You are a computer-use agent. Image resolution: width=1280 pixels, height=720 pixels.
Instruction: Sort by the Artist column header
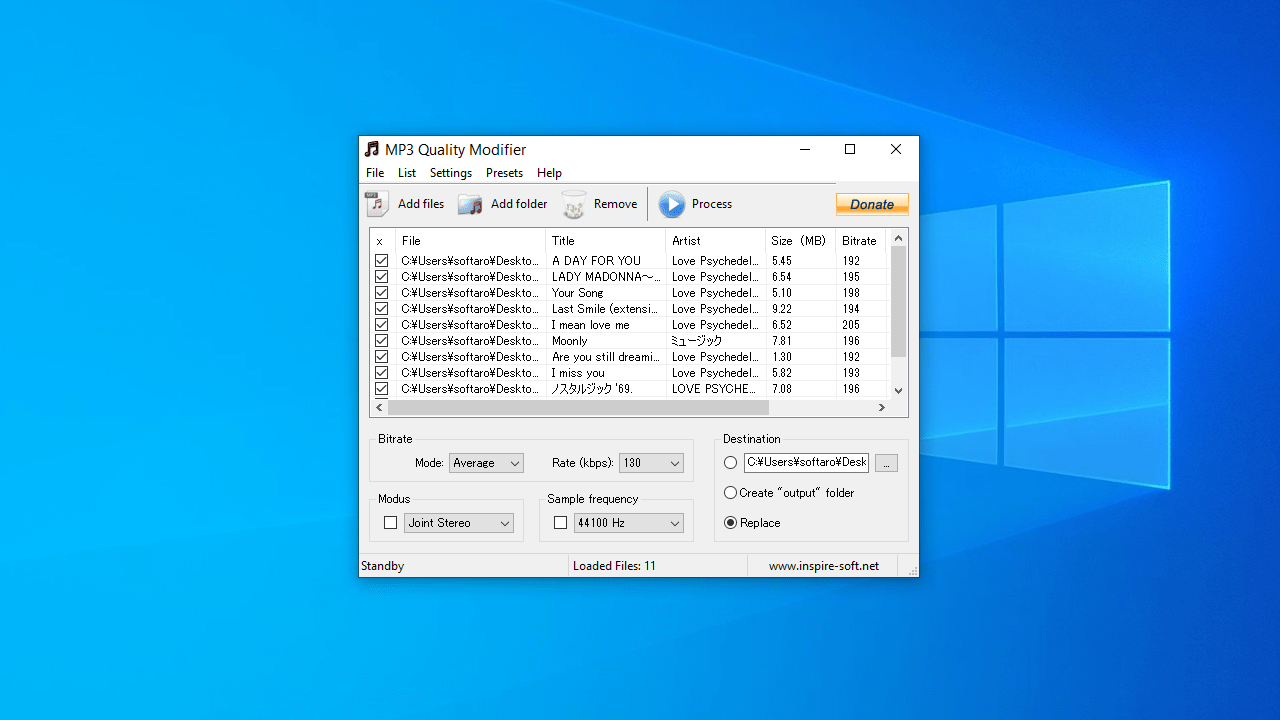click(716, 241)
